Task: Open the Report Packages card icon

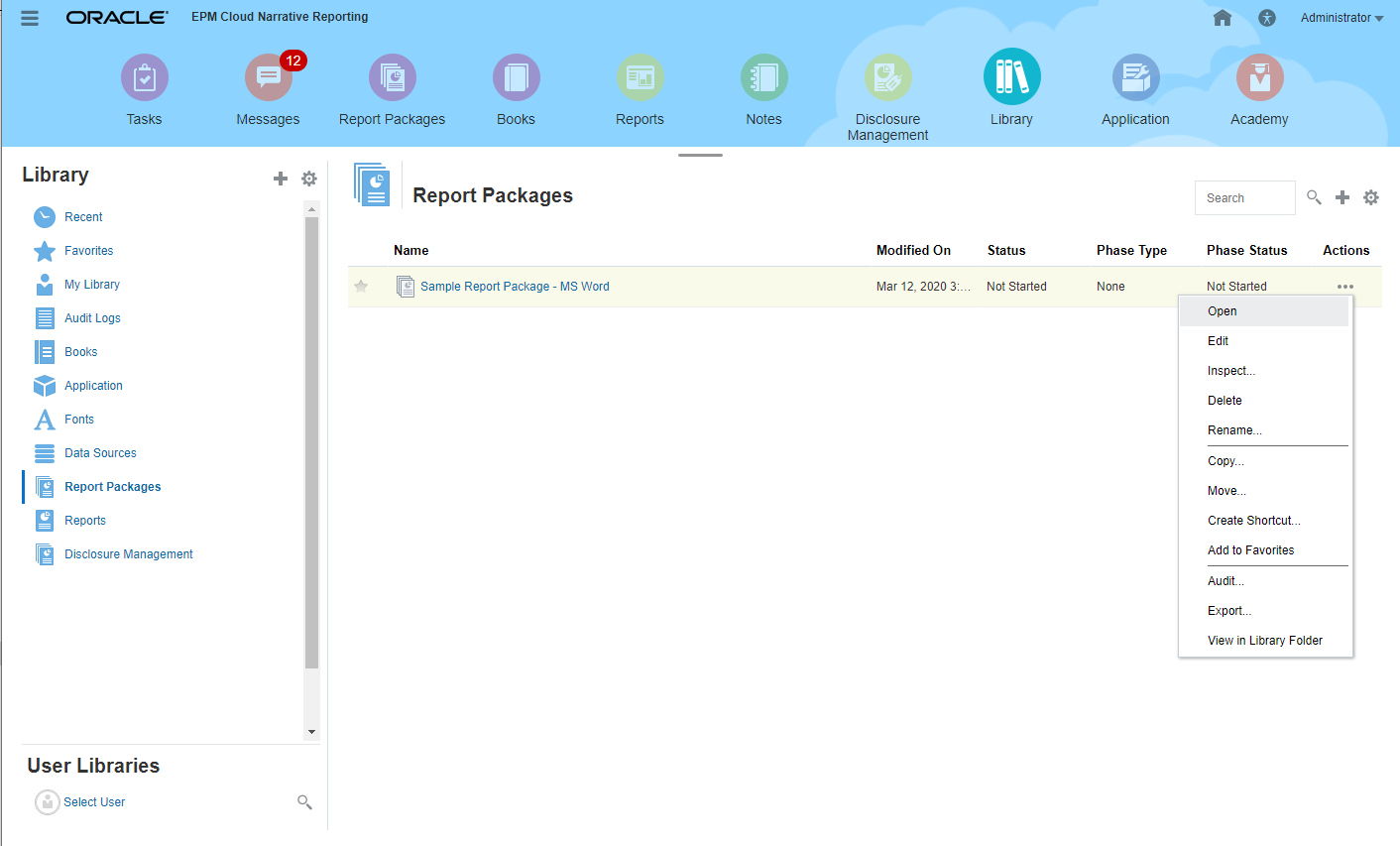Action: (393, 77)
